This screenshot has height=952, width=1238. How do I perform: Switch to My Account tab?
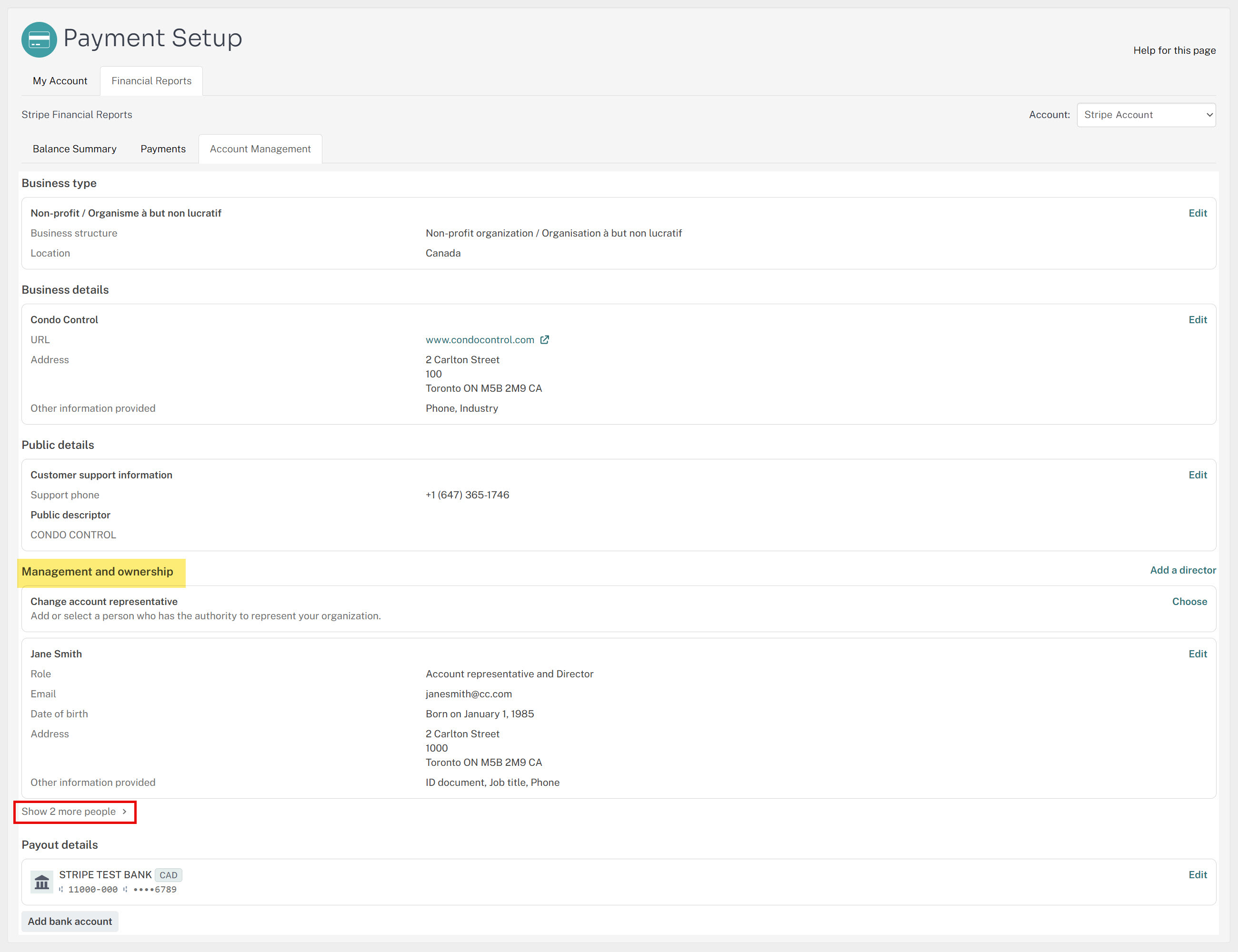(x=60, y=81)
